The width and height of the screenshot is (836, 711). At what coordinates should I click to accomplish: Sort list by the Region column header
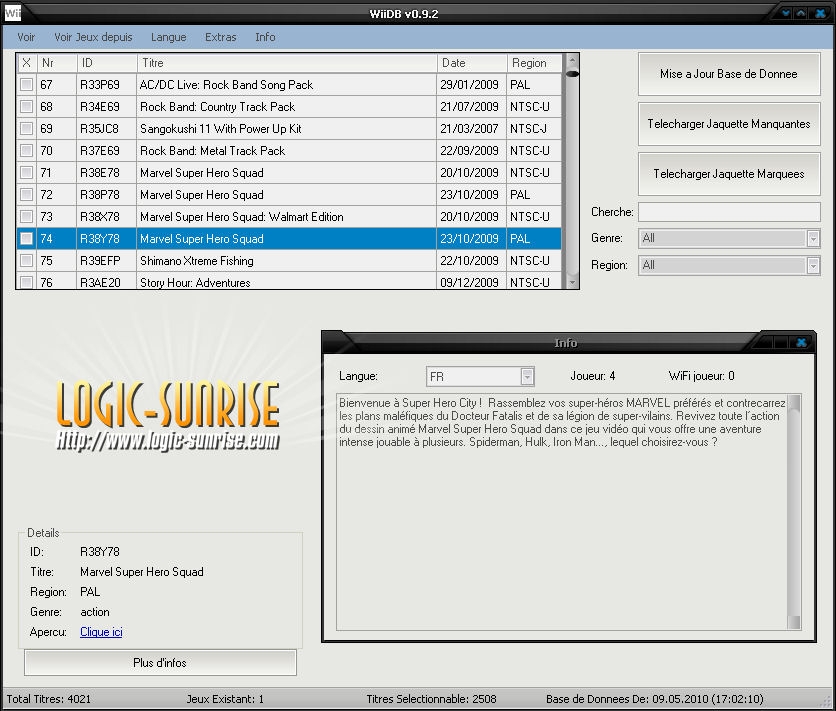coord(534,63)
